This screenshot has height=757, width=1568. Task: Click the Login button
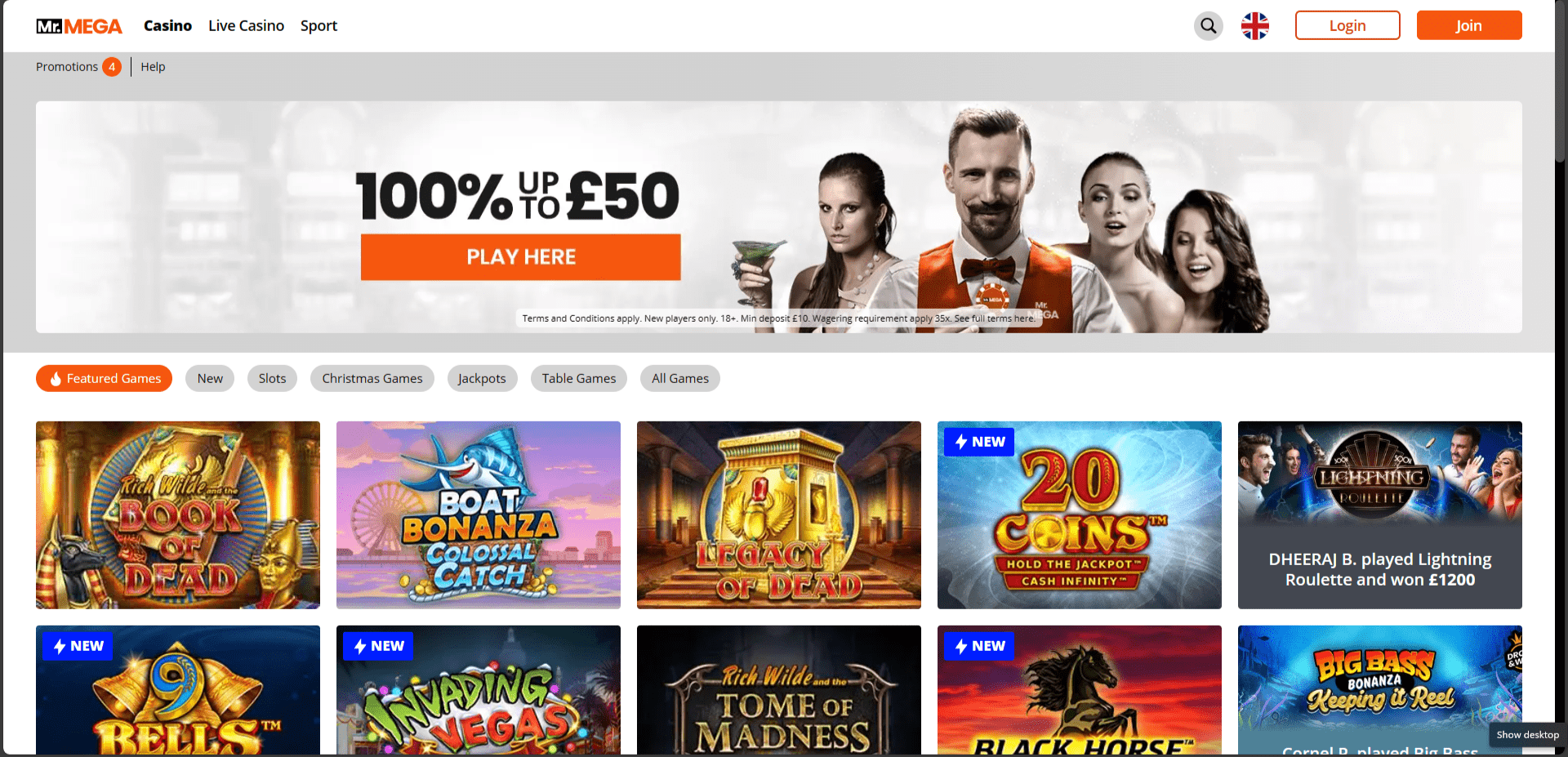pos(1347,25)
